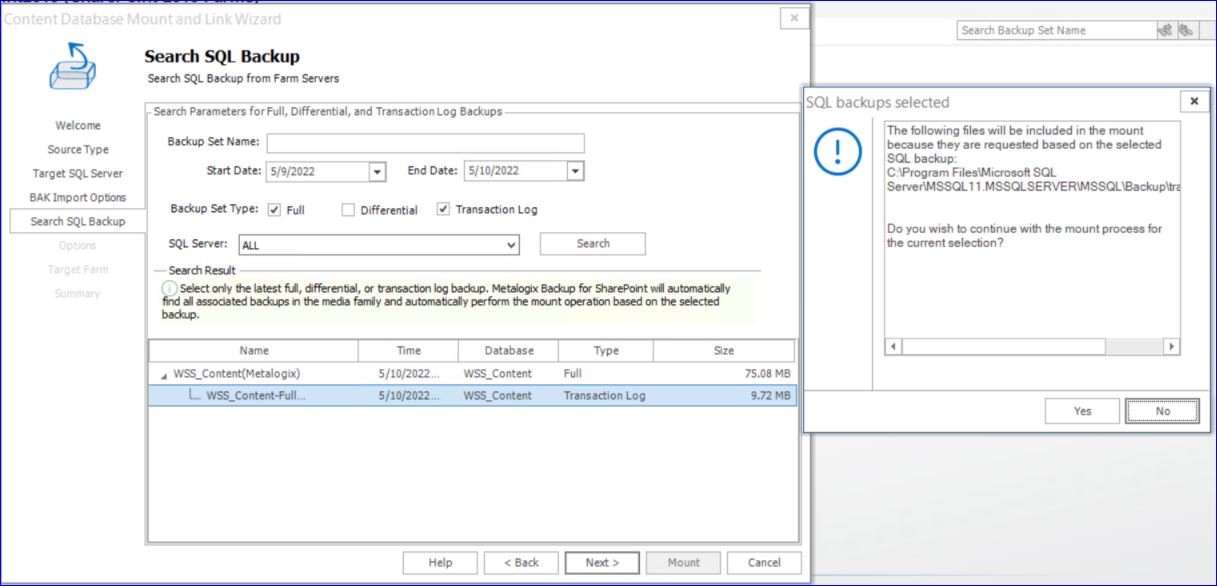Go to Target Farm wizard step

click(x=78, y=269)
